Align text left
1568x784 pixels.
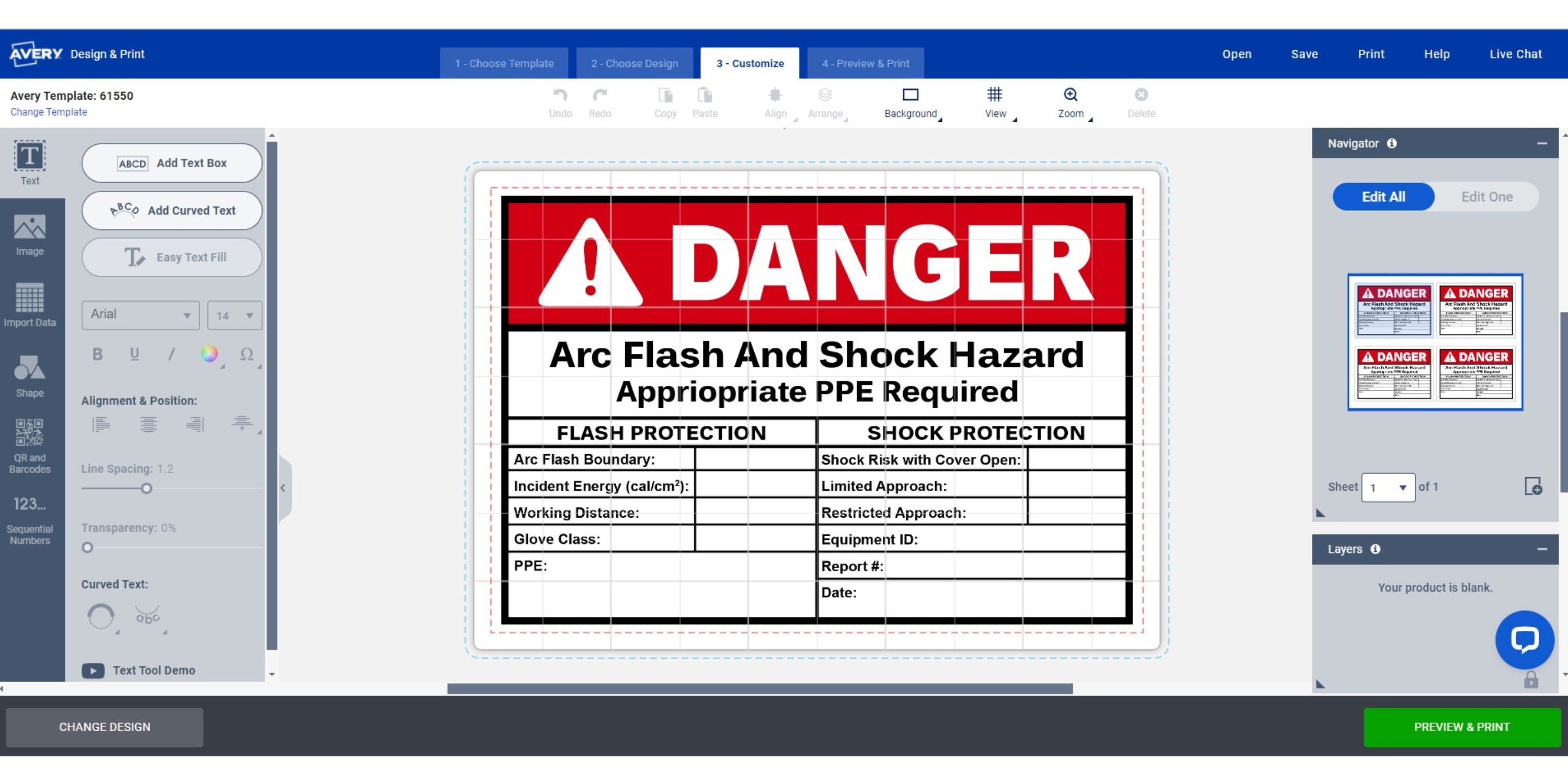tap(101, 424)
